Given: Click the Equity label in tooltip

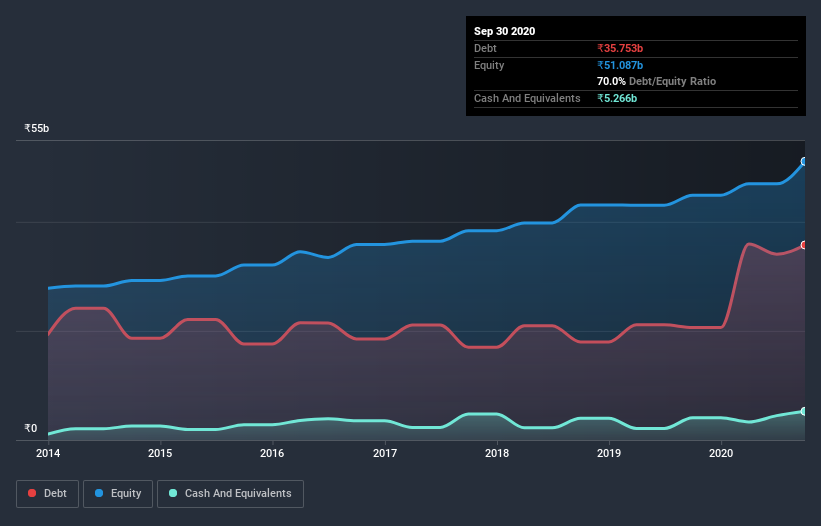Looking at the screenshot, I should click(489, 65).
